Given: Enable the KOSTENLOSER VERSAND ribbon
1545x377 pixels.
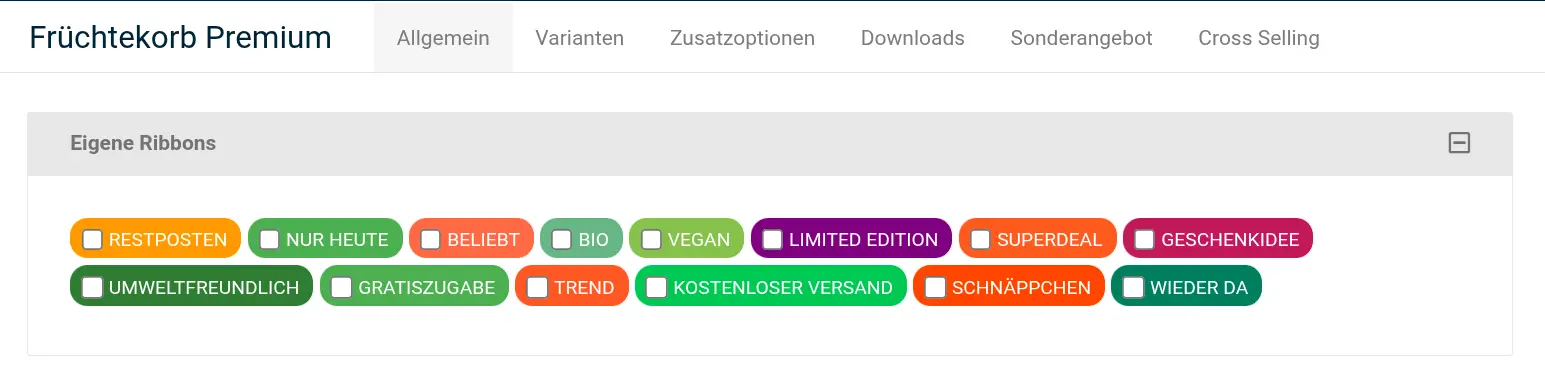Looking at the screenshot, I should click(657, 287).
